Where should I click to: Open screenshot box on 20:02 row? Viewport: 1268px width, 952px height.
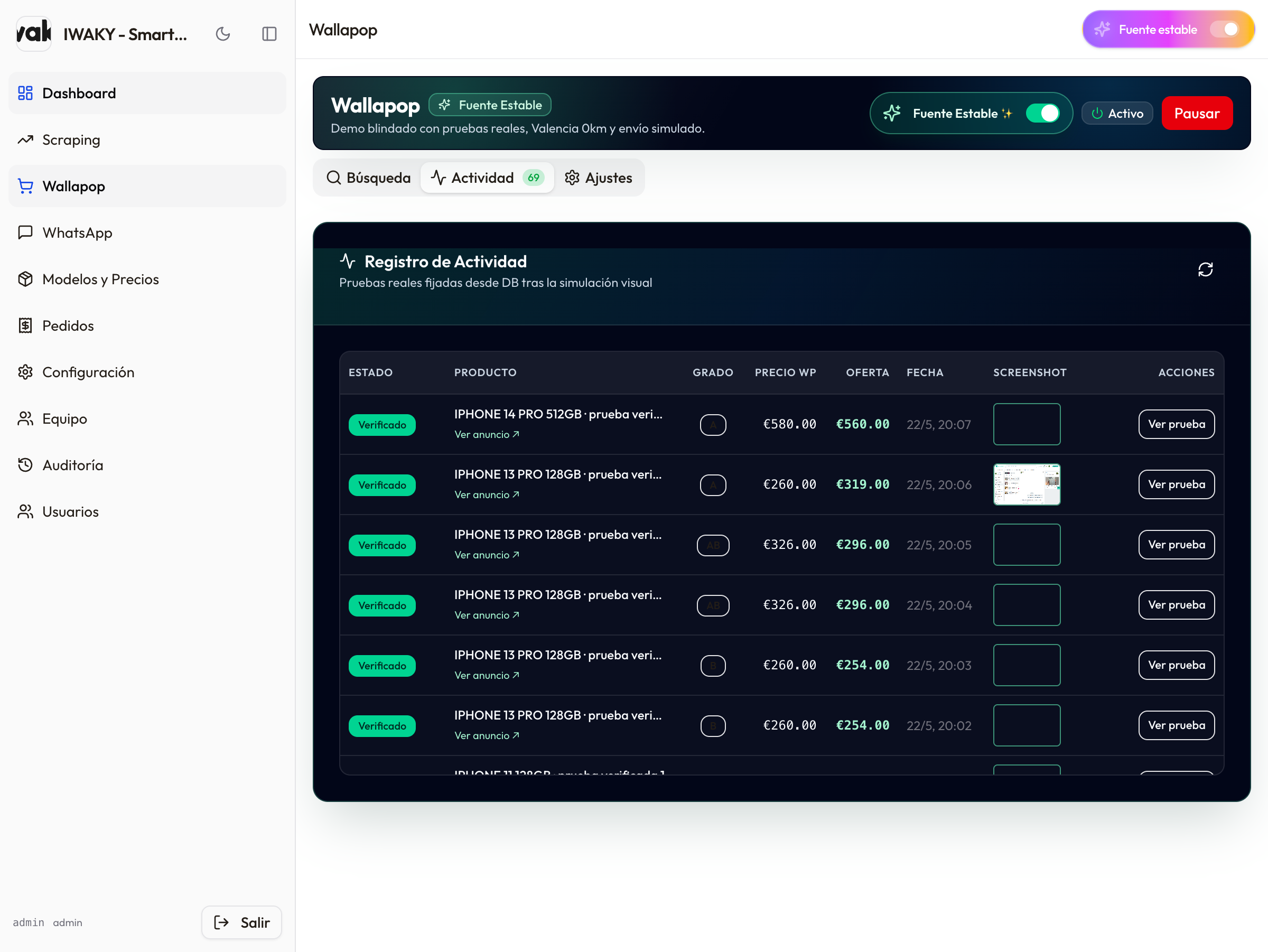(1026, 725)
